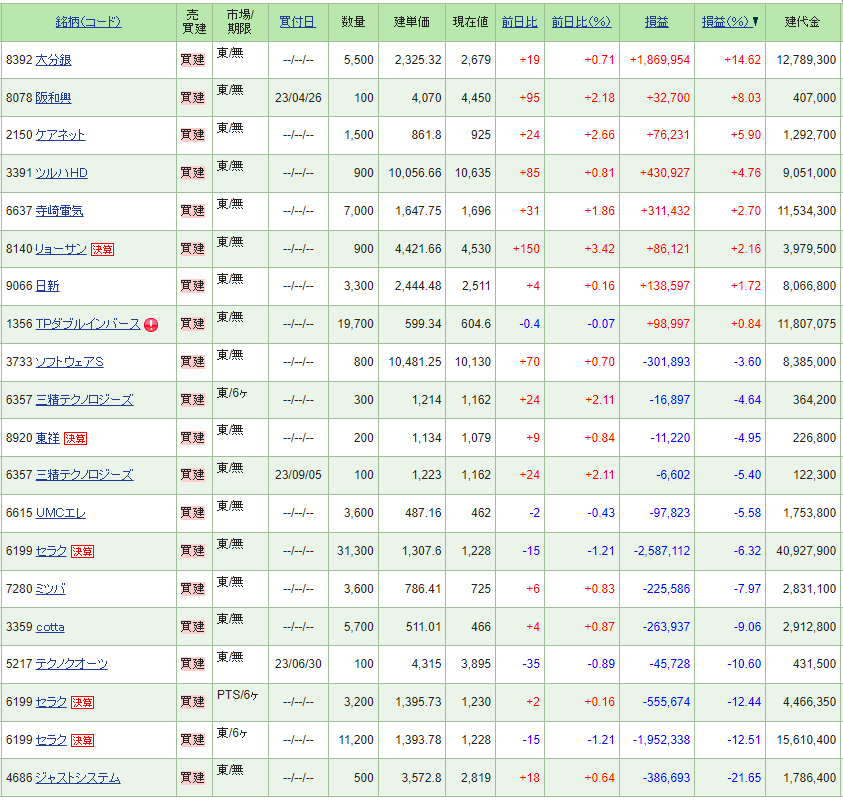This screenshot has width=843, height=804.
Task: Click the 決算 badge in the セラク PTS/6ヶ row
Action: [x=82, y=702]
